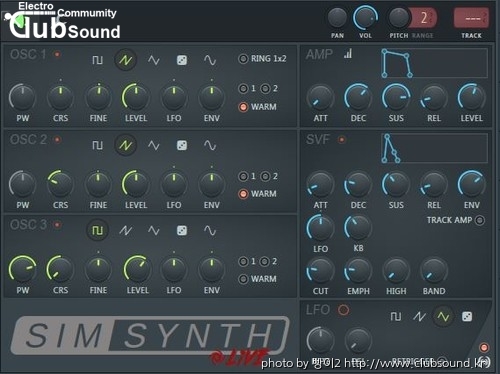The width and height of the screenshot is (500, 374).
Task: Click SVF KB tracking knob
Action: [x=358, y=228]
